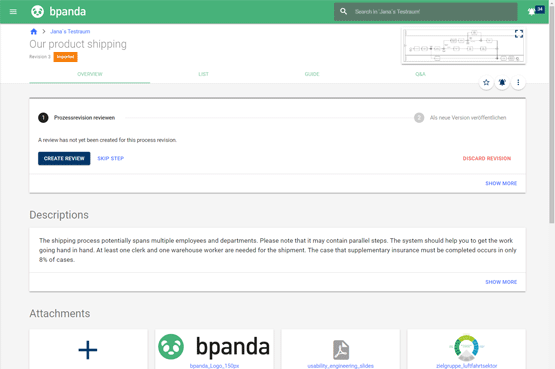Add new attachment with plus icon

[88, 350]
